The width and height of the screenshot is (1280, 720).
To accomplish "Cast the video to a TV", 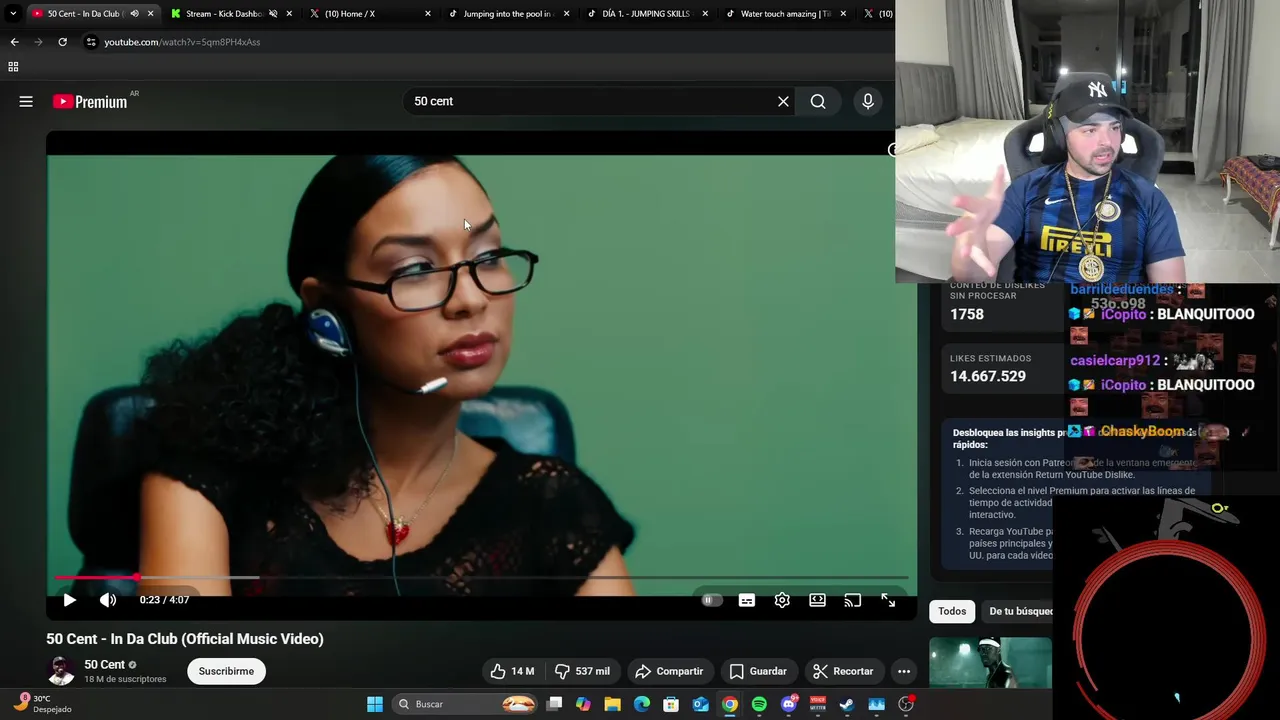I will point(853,600).
